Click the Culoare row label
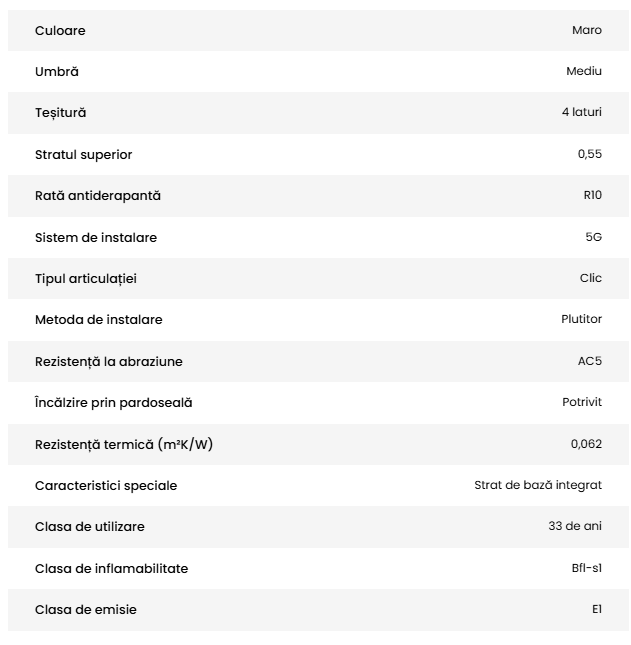 click(x=60, y=31)
